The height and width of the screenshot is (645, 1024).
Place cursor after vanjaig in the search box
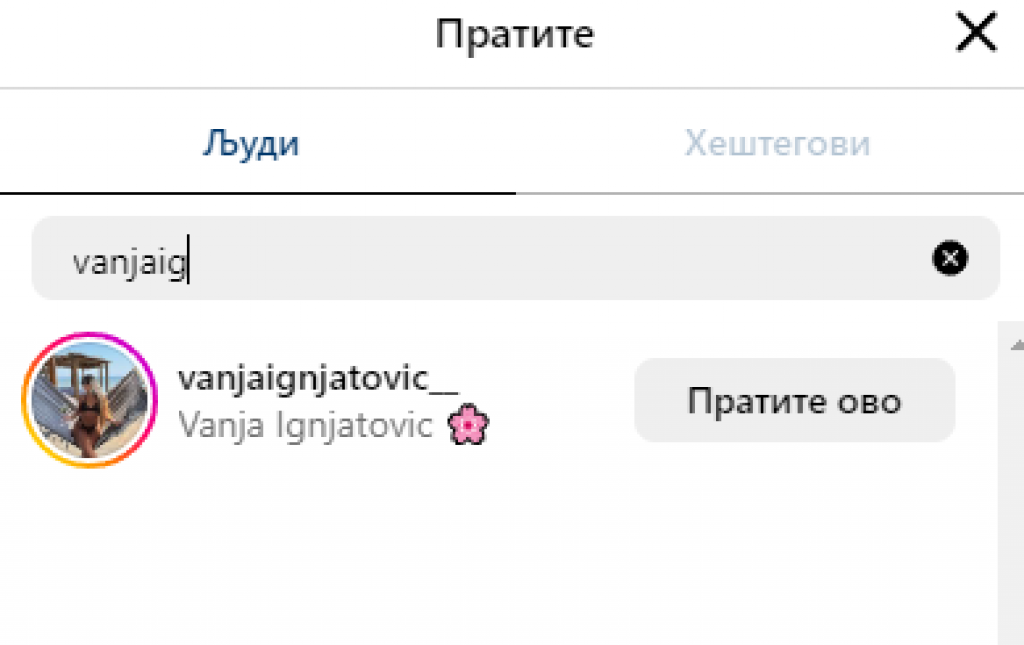pos(191,261)
